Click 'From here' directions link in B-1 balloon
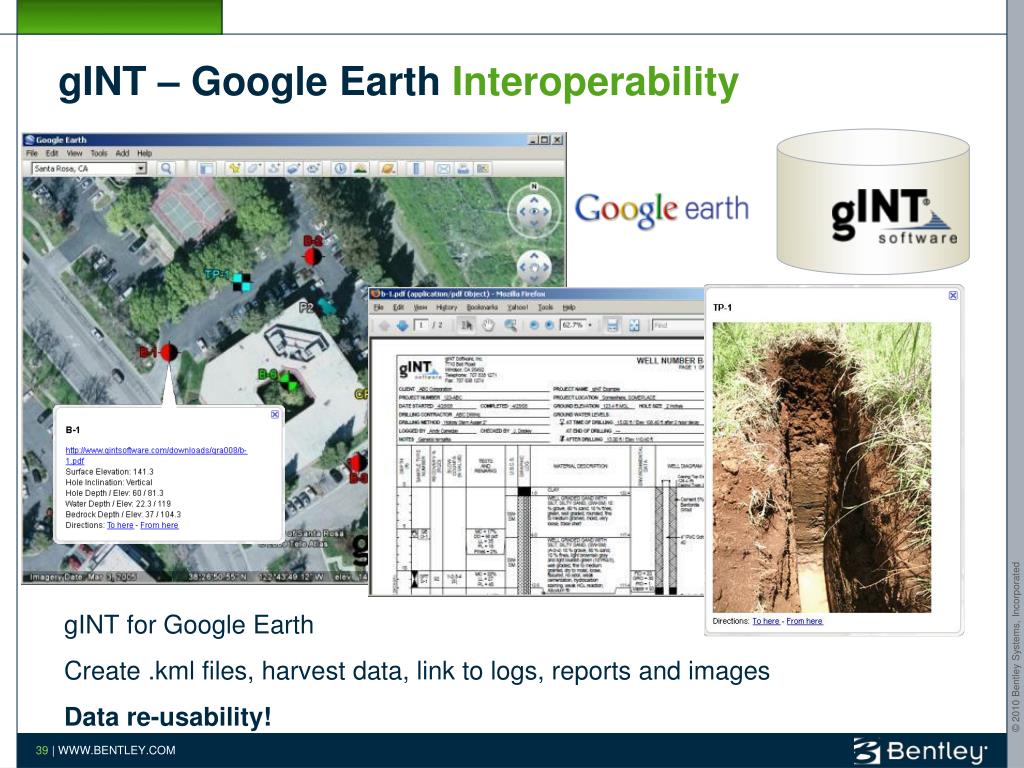Viewport: 1024px width, 768px height. (159, 525)
